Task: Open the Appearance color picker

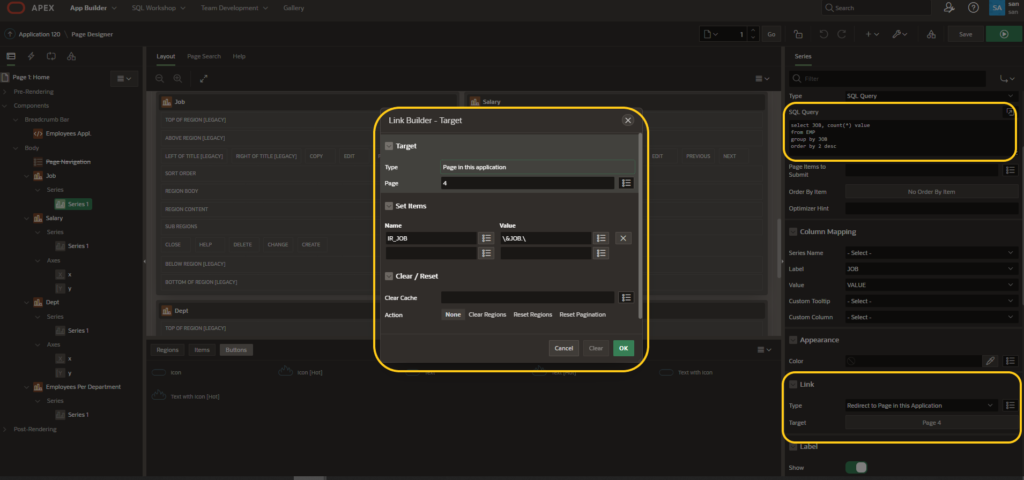Action: click(x=990, y=359)
